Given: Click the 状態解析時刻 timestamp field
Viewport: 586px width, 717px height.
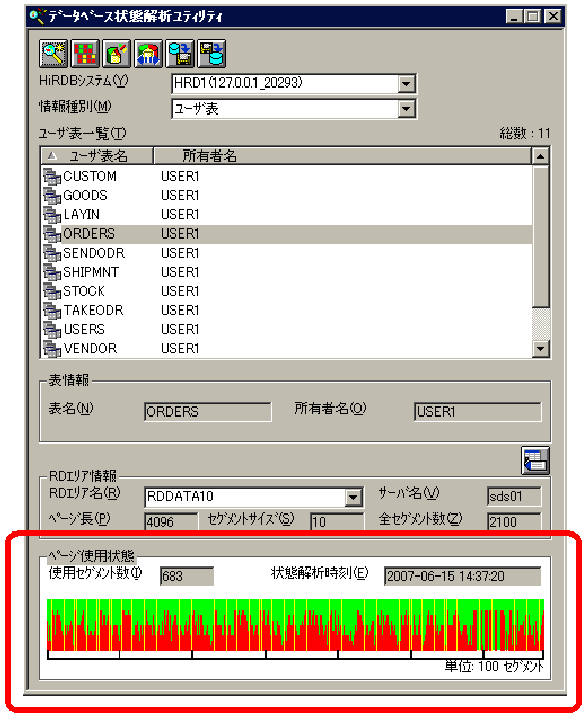Looking at the screenshot, I should (x=463, y=576).
